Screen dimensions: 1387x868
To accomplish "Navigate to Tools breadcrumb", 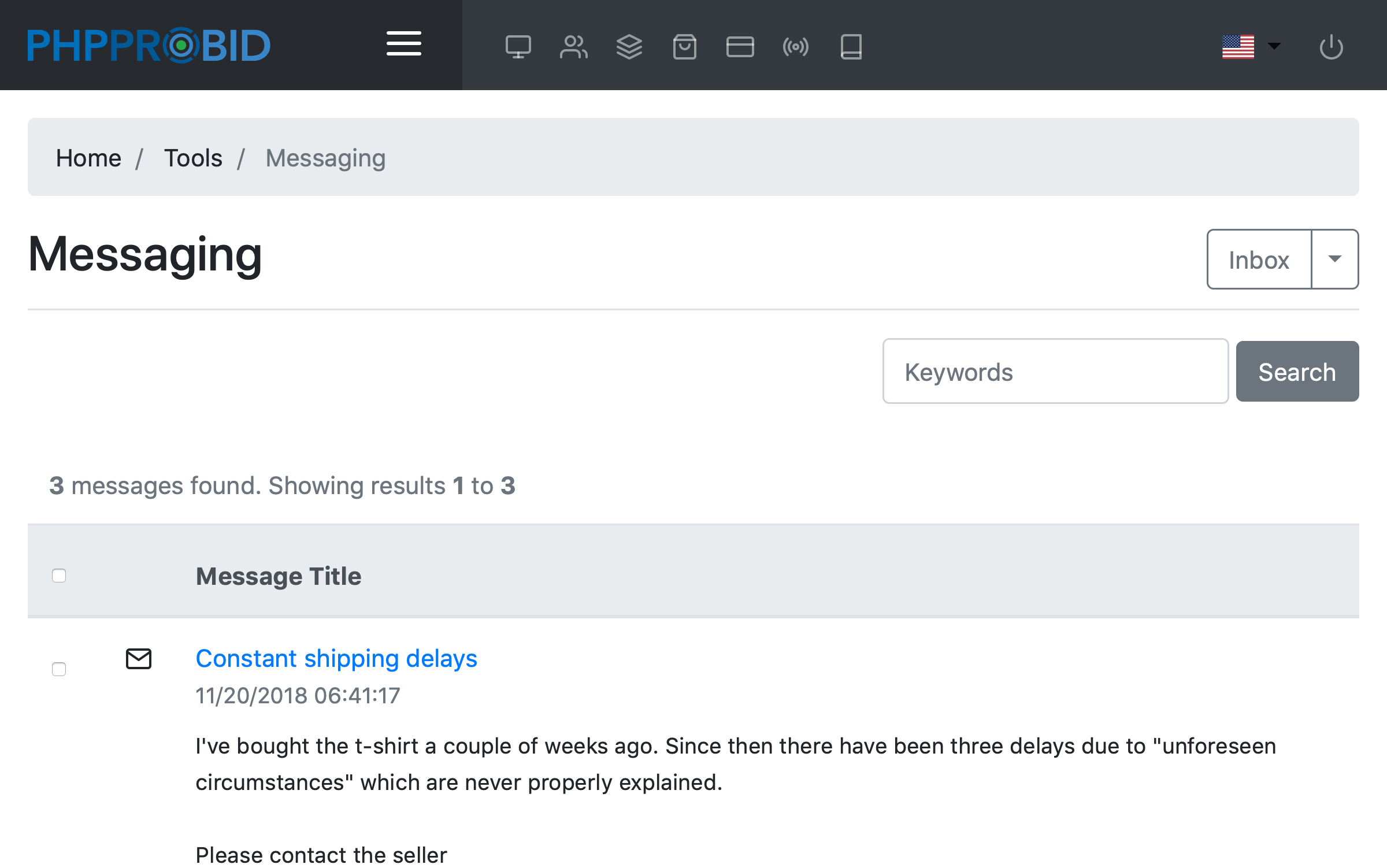I will point(193,158).
